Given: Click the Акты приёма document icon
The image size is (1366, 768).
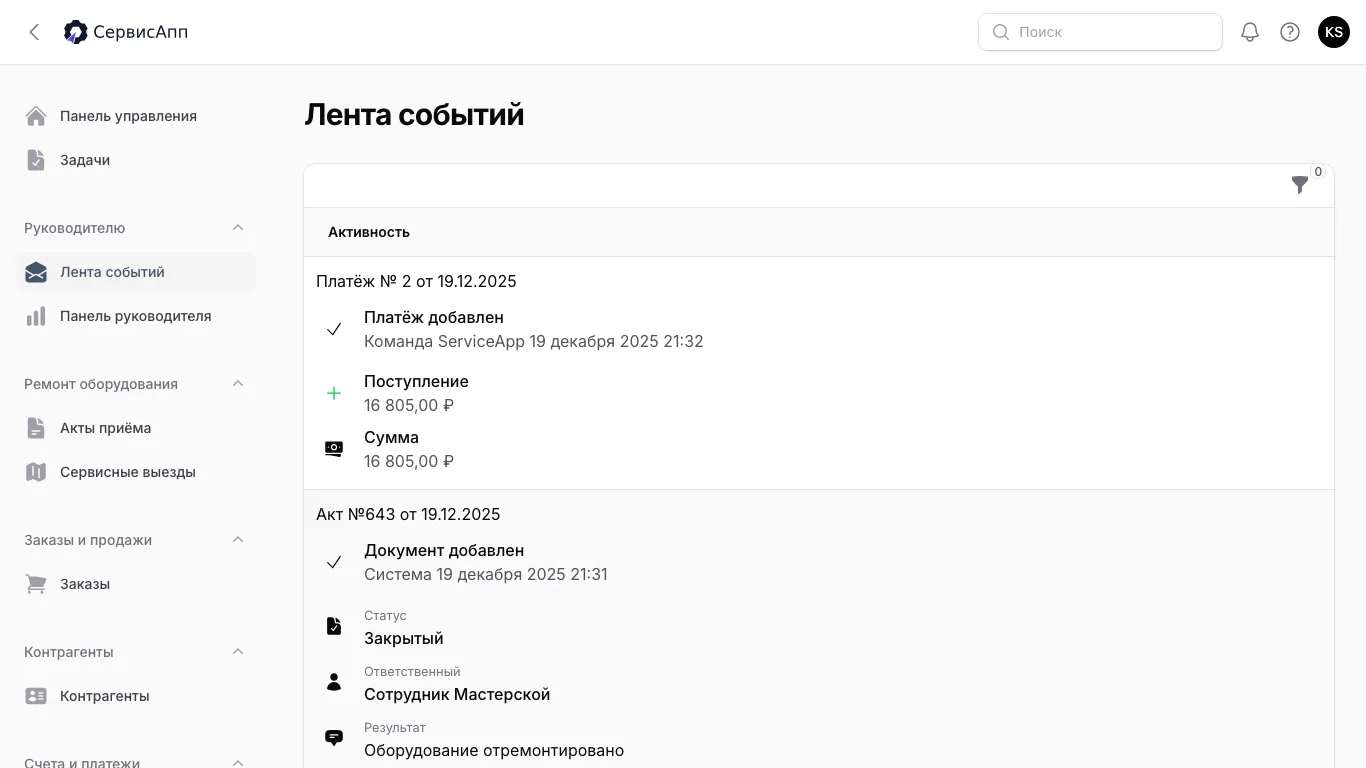Looking at the screenshot, I should click(x=36, y=428).
